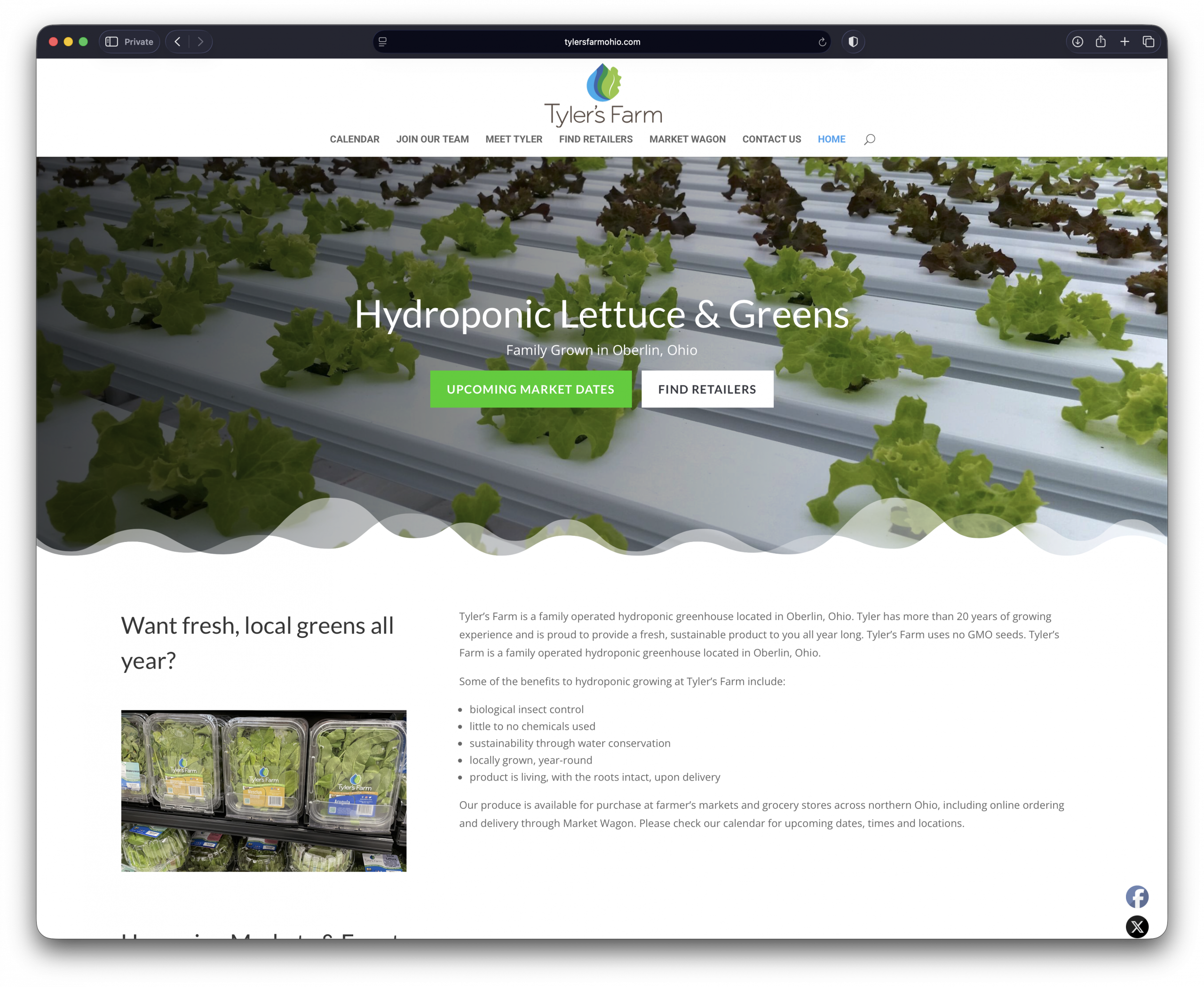Open the Calendar menu item
Screen dimensions: 1204x987
coord(355,139)
